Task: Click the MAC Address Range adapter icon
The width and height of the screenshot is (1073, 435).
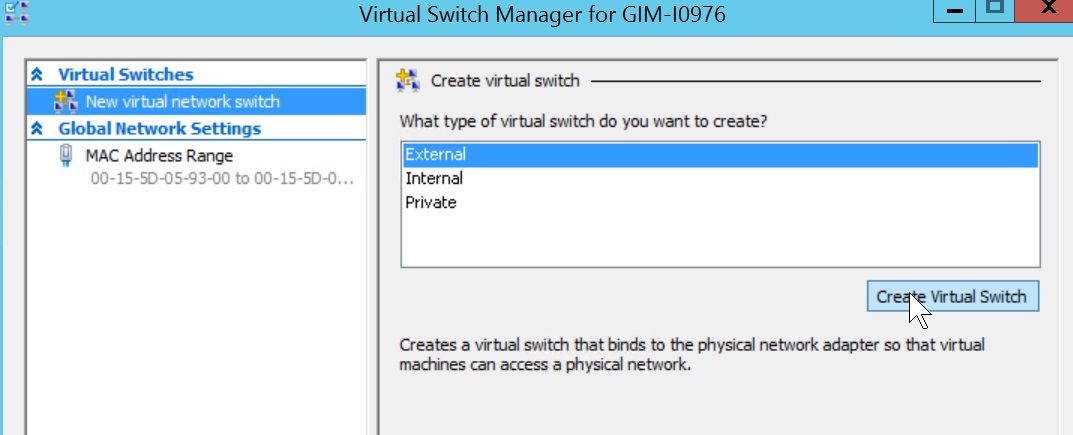Action: (67, 156)
